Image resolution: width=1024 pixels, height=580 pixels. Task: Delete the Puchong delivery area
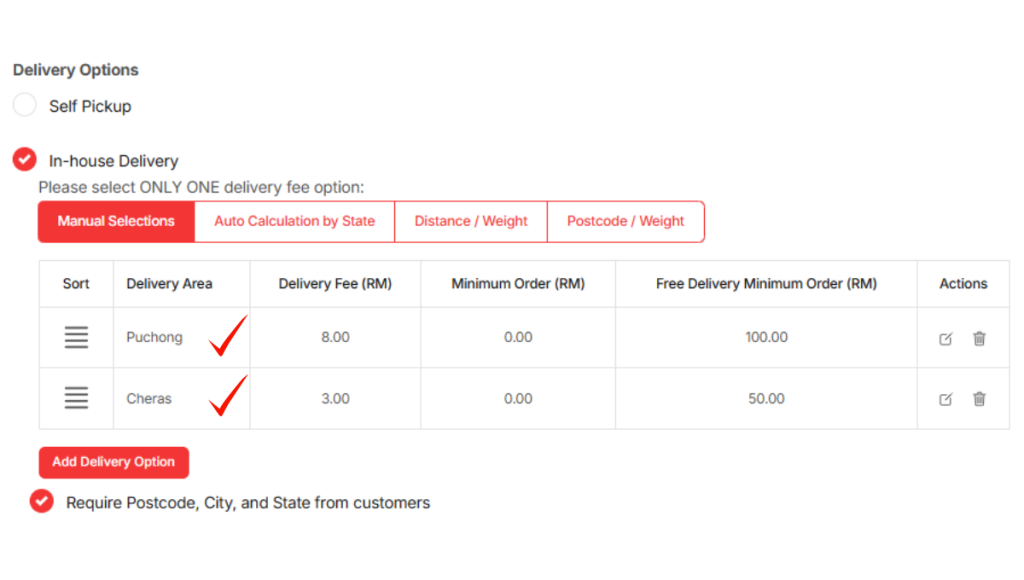[x=979, y=338]
